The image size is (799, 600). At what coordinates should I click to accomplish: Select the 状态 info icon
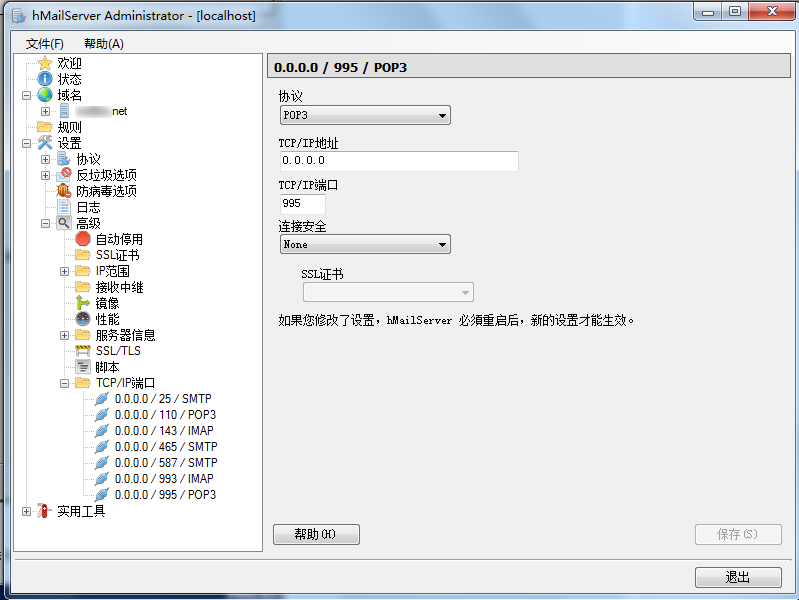click(44, 79)
